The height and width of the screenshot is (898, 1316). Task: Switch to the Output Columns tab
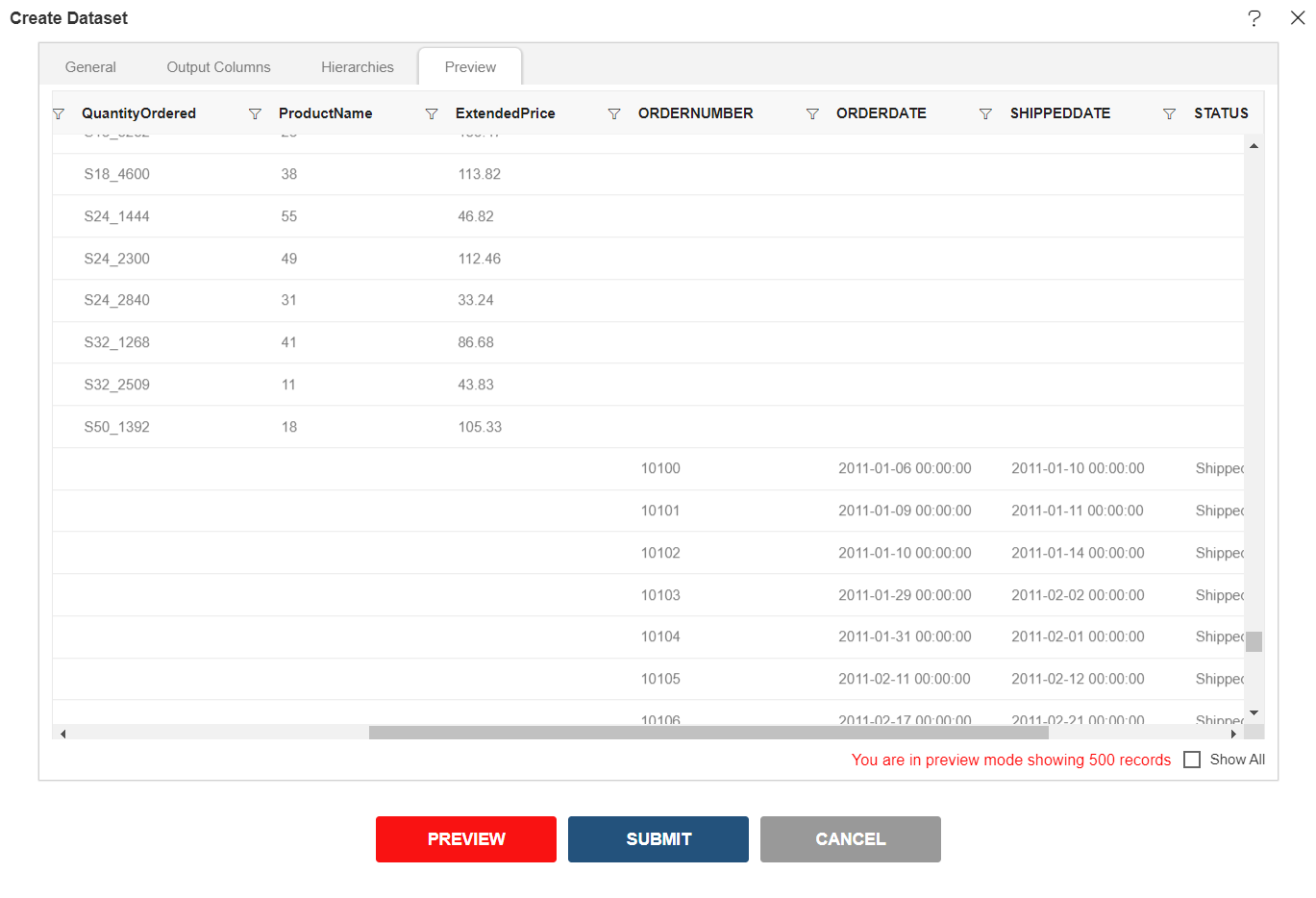coord(218,67)
